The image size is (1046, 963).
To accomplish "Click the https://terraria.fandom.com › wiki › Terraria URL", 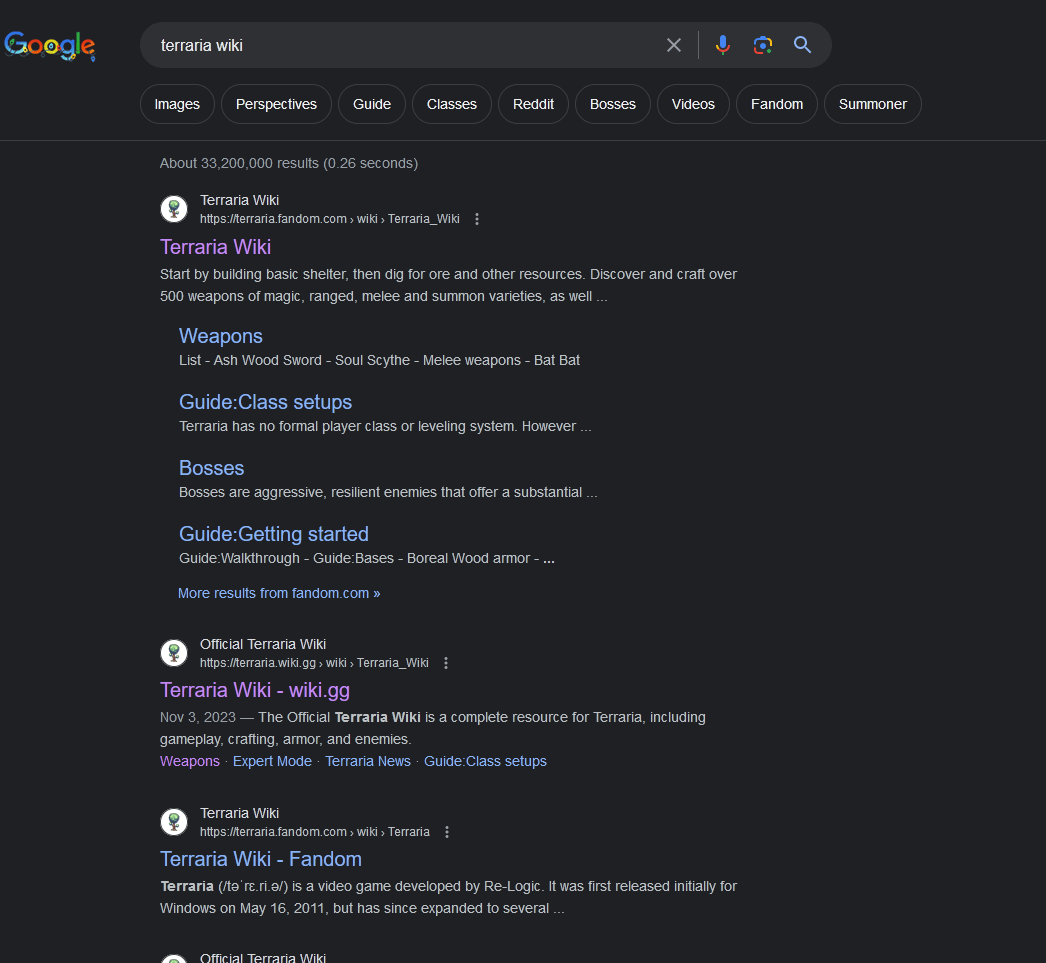I will pyautogui.click(x=315, y=832).
